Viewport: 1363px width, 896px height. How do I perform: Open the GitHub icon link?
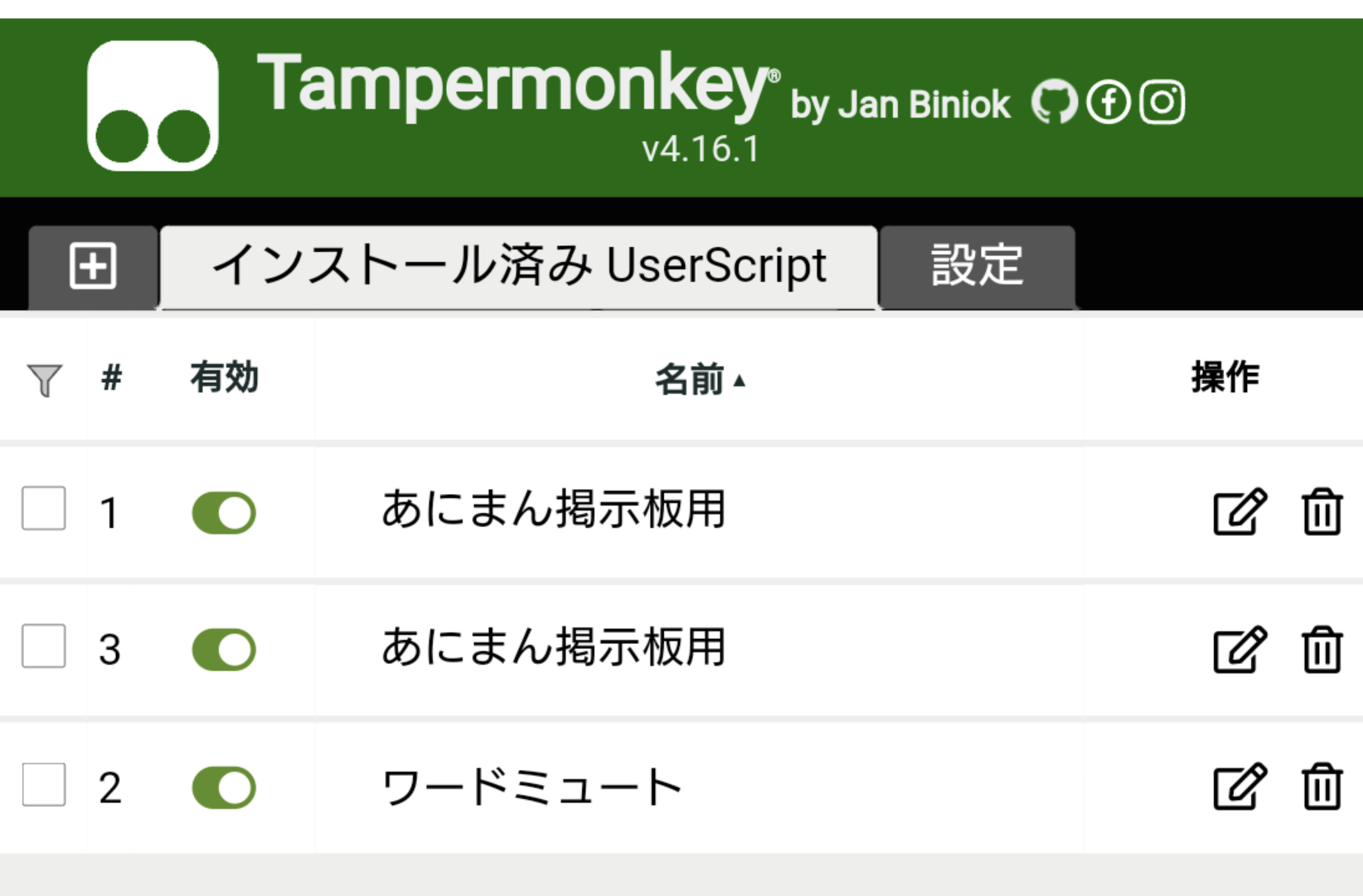point(1054,103)
